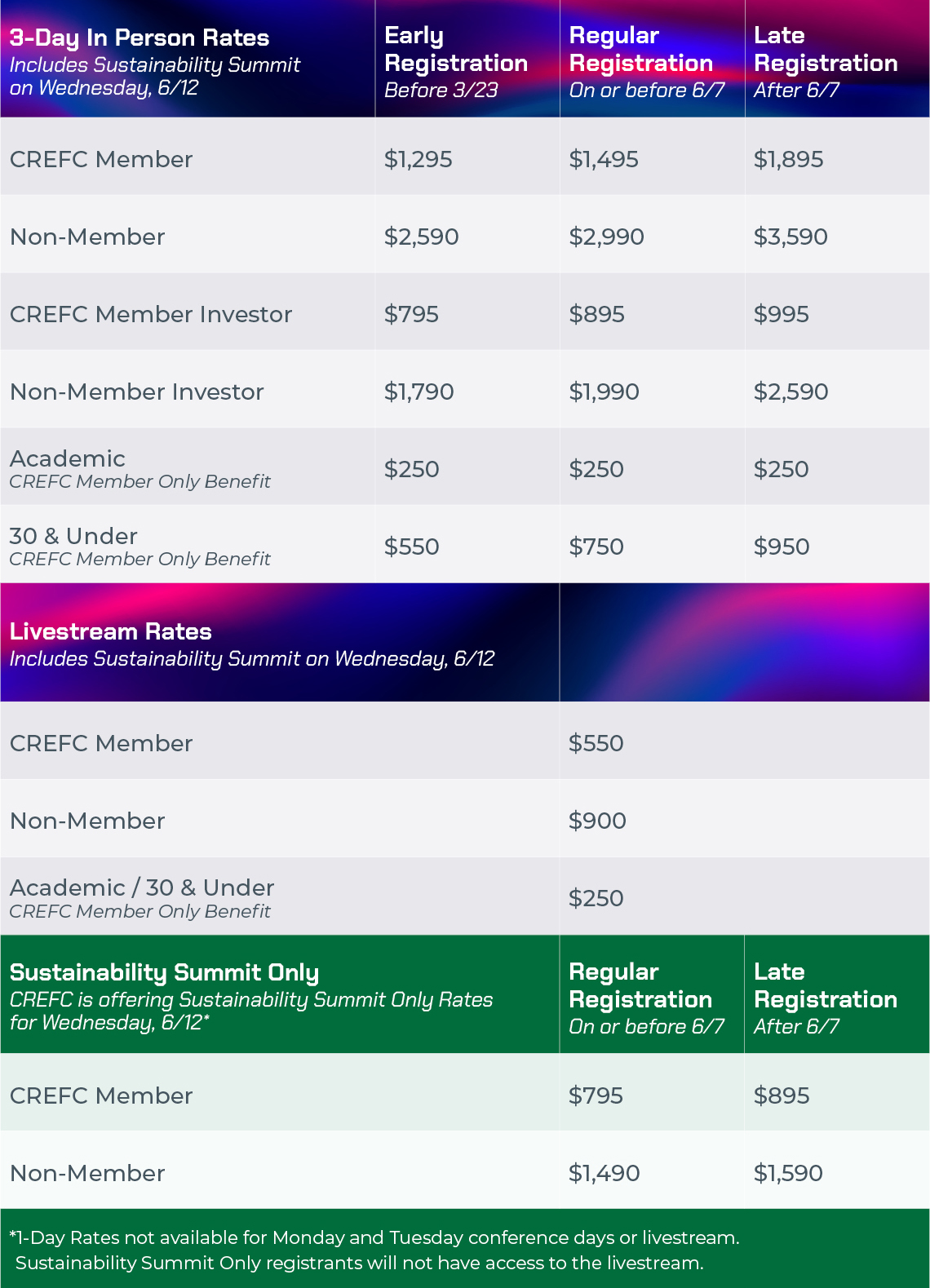Click the CREFC Member early rate $1,295
The height and width of the screenshot is (1288, 930).
(x=418, y=159)
